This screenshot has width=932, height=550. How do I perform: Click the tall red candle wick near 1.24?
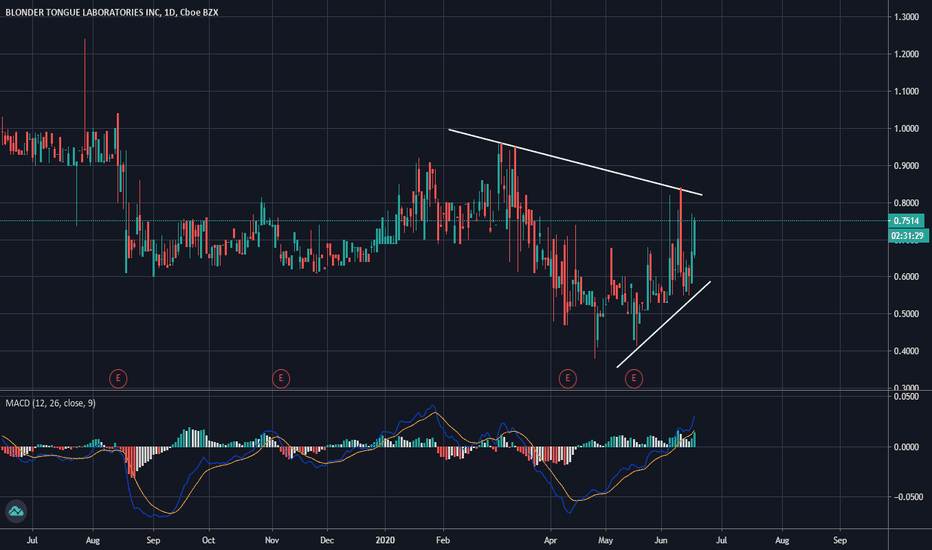pos(84,83)
